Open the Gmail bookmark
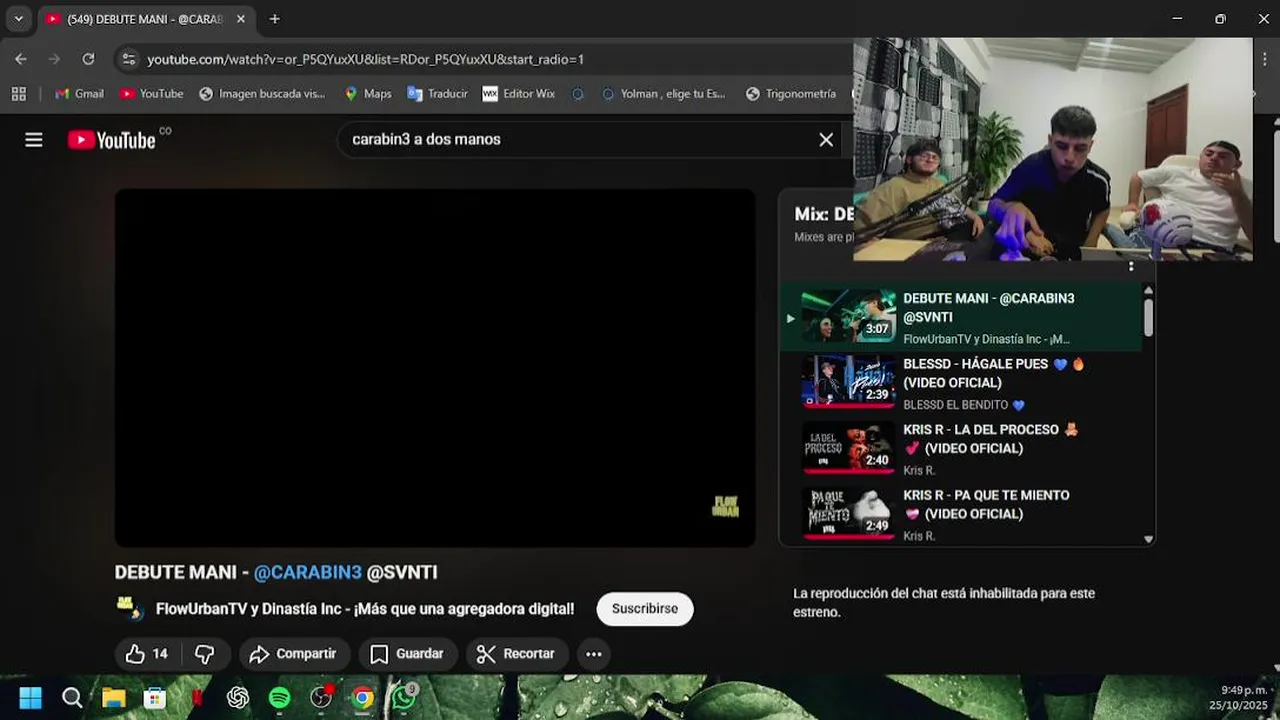Screen dimensions: 1280x720 tap(79, 93)
